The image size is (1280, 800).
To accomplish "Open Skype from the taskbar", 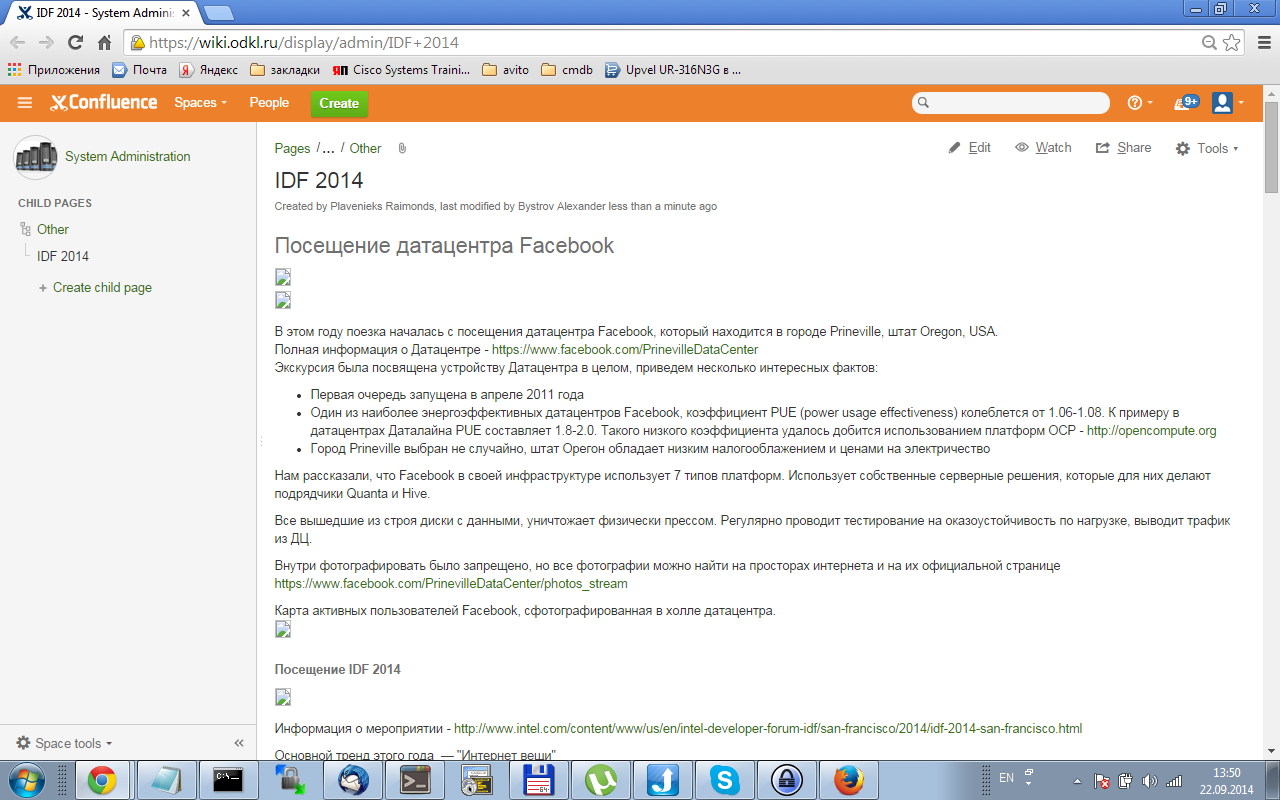I will [724, 780].
